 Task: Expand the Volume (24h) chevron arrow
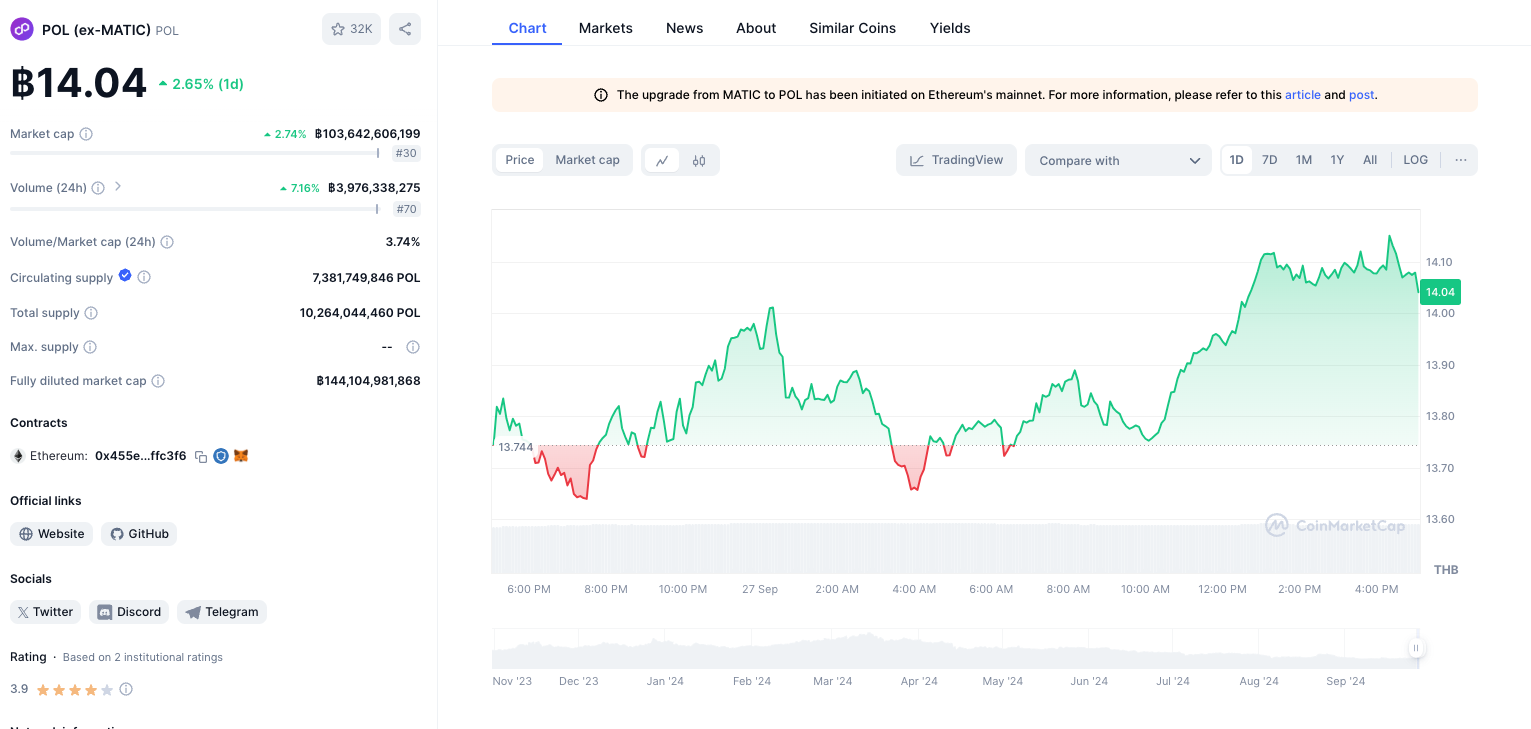click(x=118, y=186)
